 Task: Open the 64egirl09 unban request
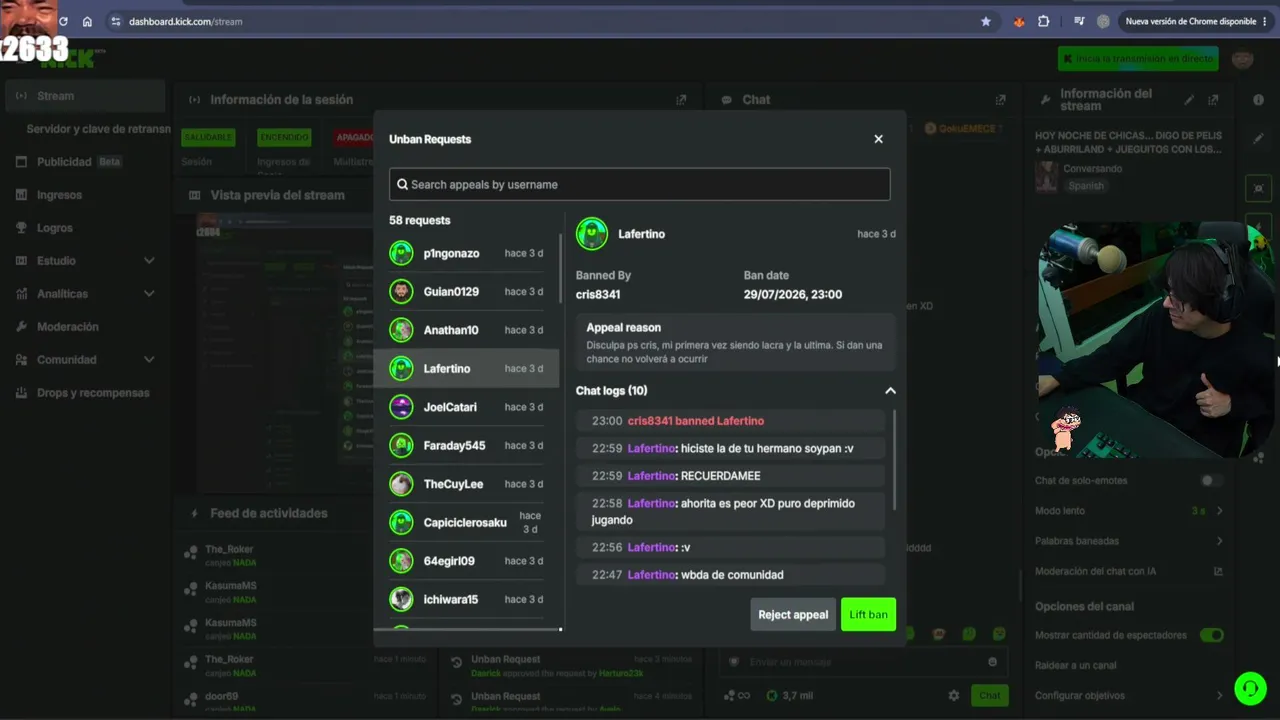pos(466,561)
